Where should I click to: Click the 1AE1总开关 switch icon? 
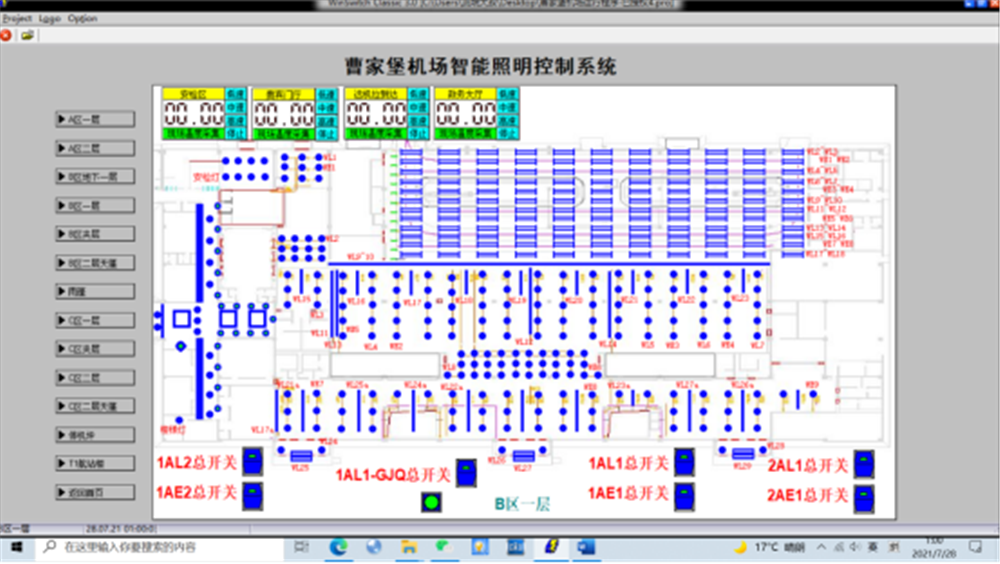pos(684,496)
